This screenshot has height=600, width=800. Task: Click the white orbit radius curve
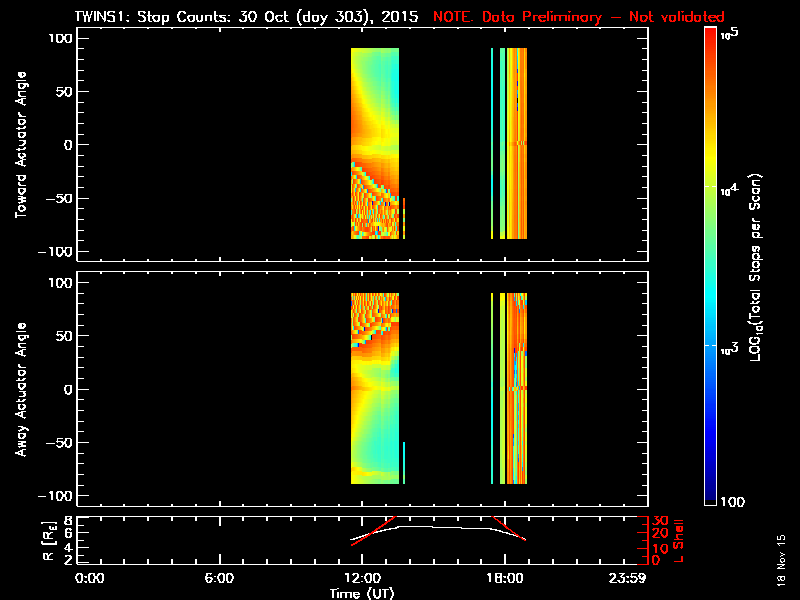pyautogui.click(x=440, y=525)
